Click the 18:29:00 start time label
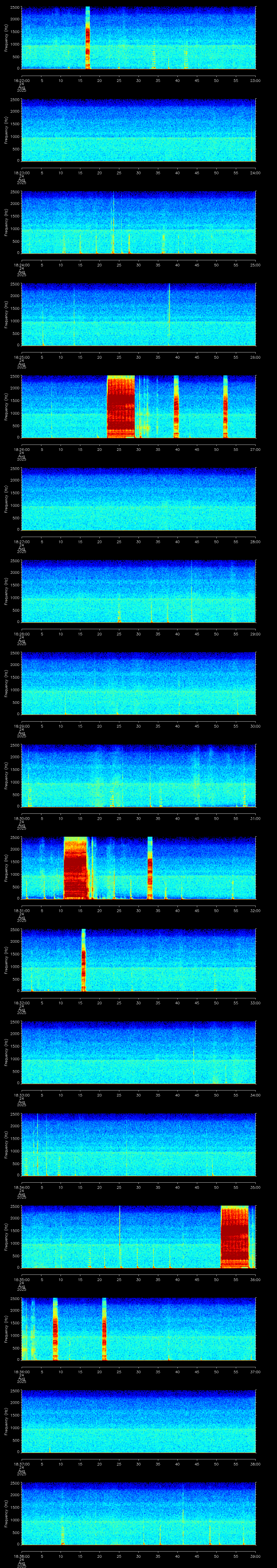The width and height of the screenshot is (277, 1568). [x=21, y=726]
